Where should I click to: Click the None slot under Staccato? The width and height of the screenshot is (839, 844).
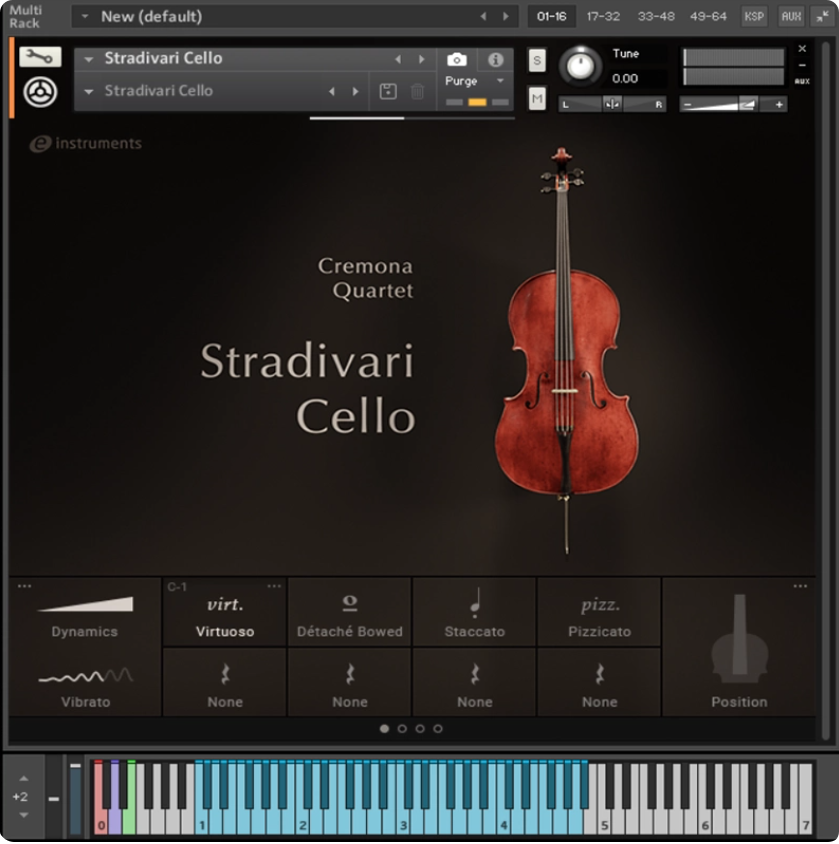474,683
